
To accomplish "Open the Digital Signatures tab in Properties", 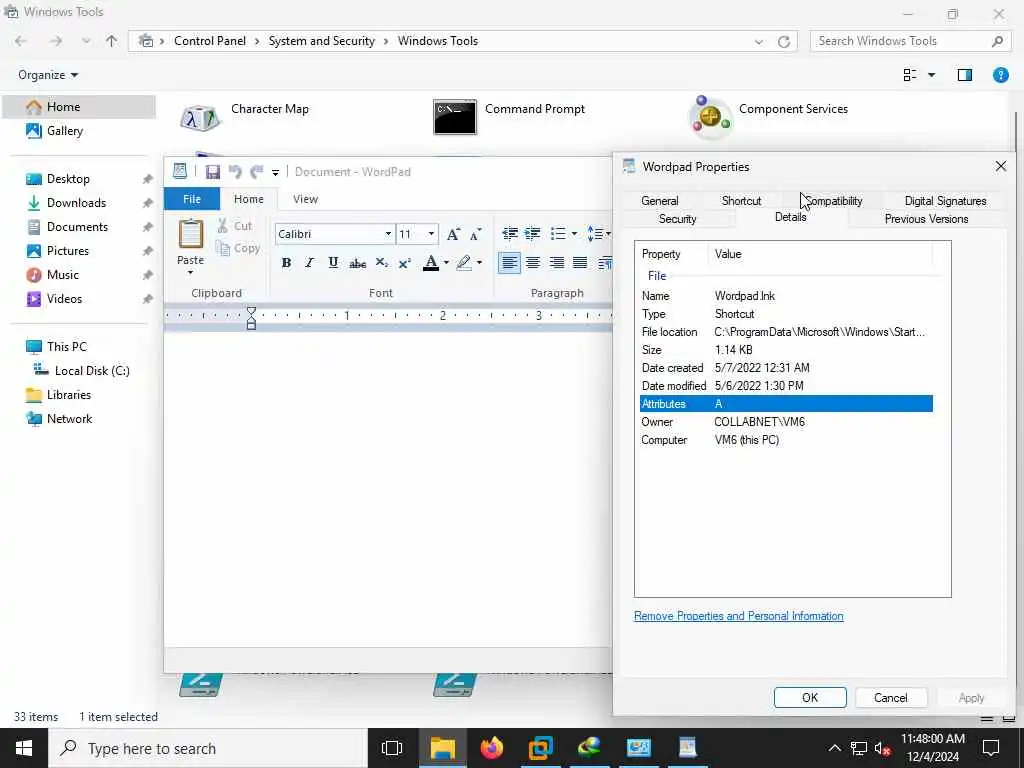I will click(x=945, y=201).
